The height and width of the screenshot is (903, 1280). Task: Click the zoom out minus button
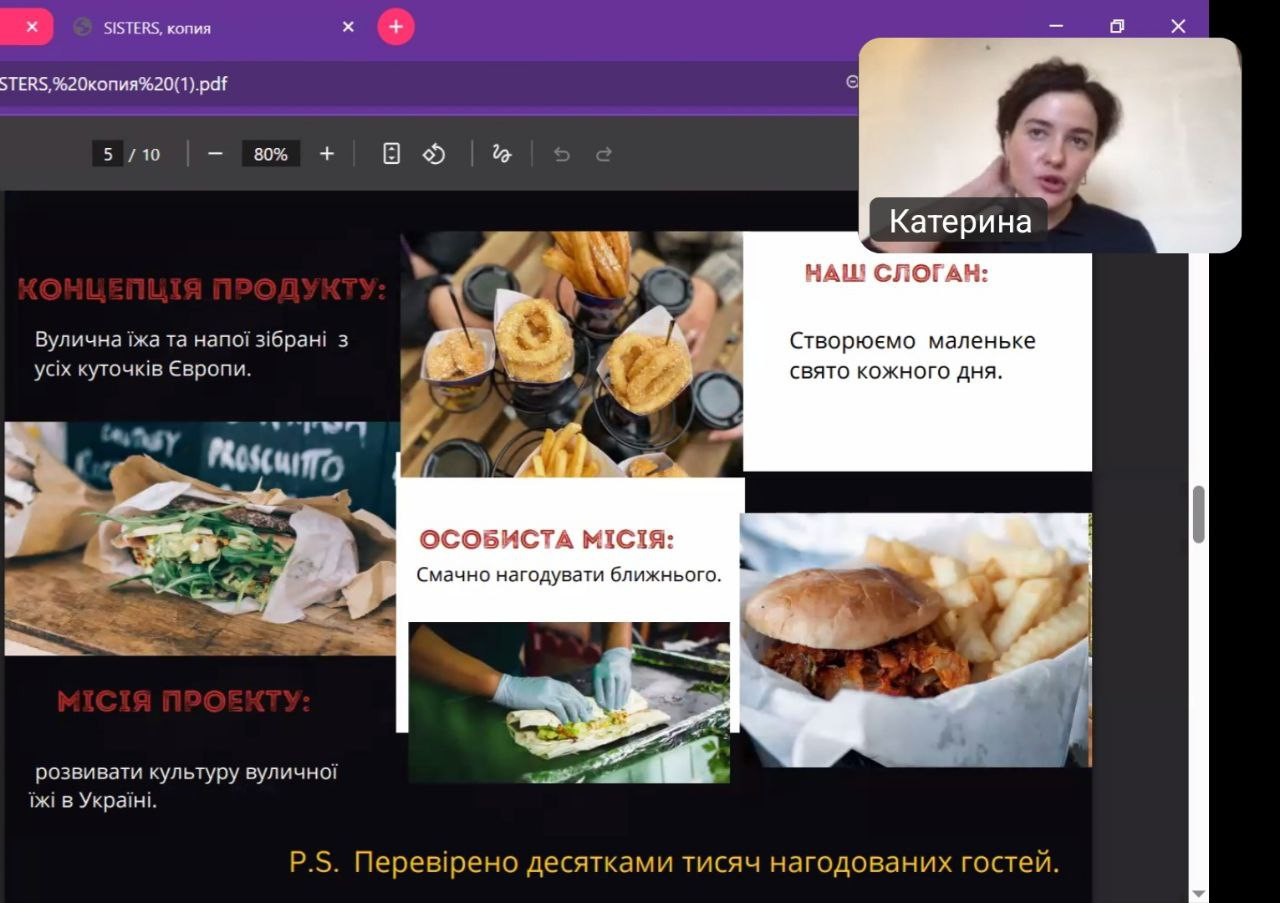pyautogui.click(x=215, y=154)
